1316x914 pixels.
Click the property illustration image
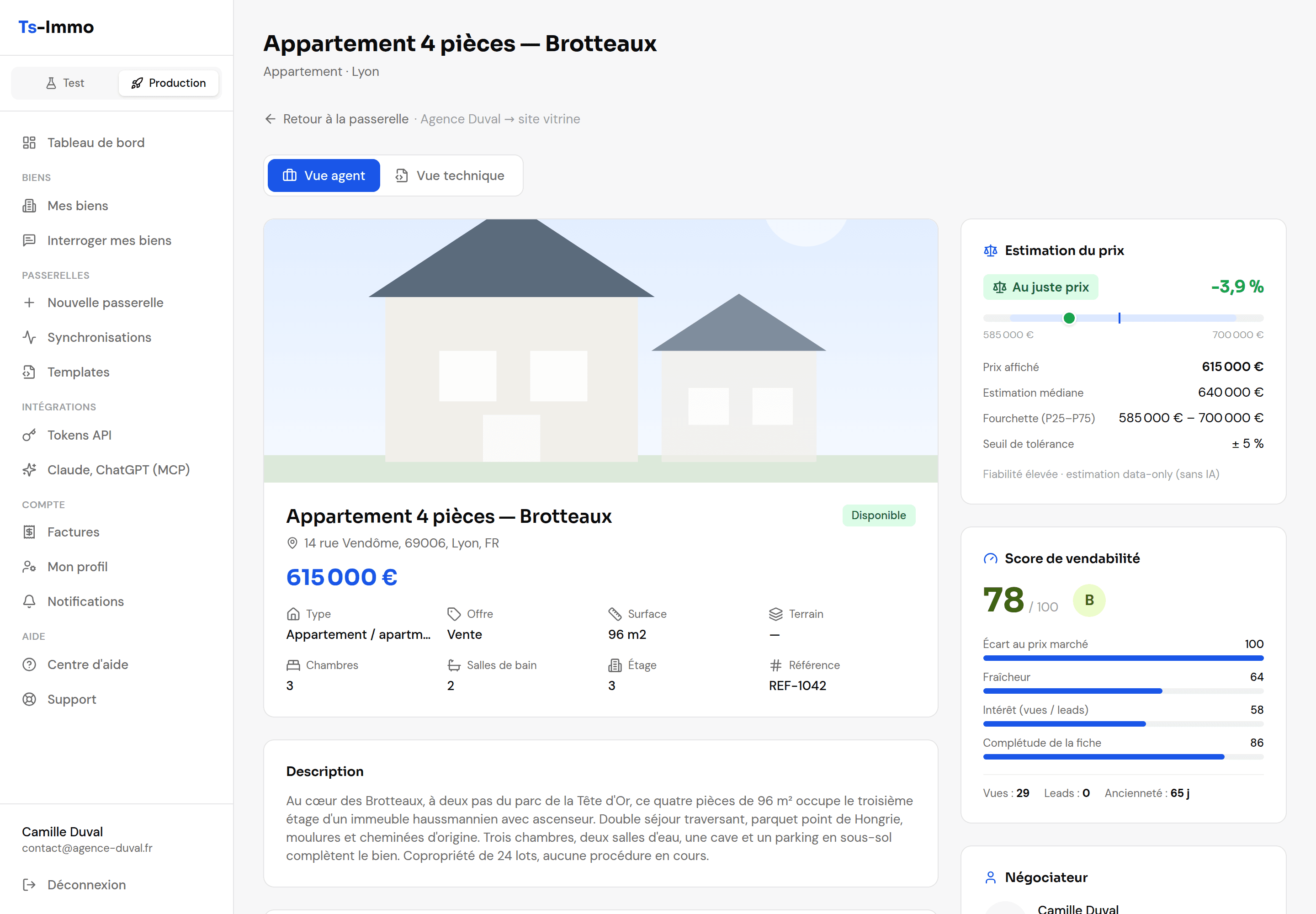click(x=601, y=351)
